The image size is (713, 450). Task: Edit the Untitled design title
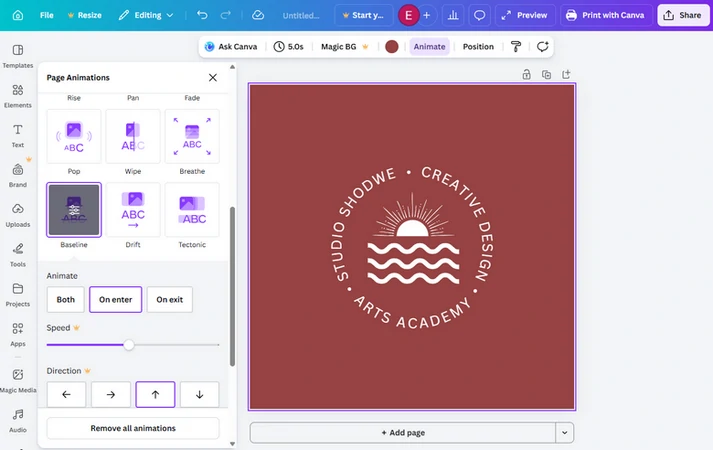[301, 15]
